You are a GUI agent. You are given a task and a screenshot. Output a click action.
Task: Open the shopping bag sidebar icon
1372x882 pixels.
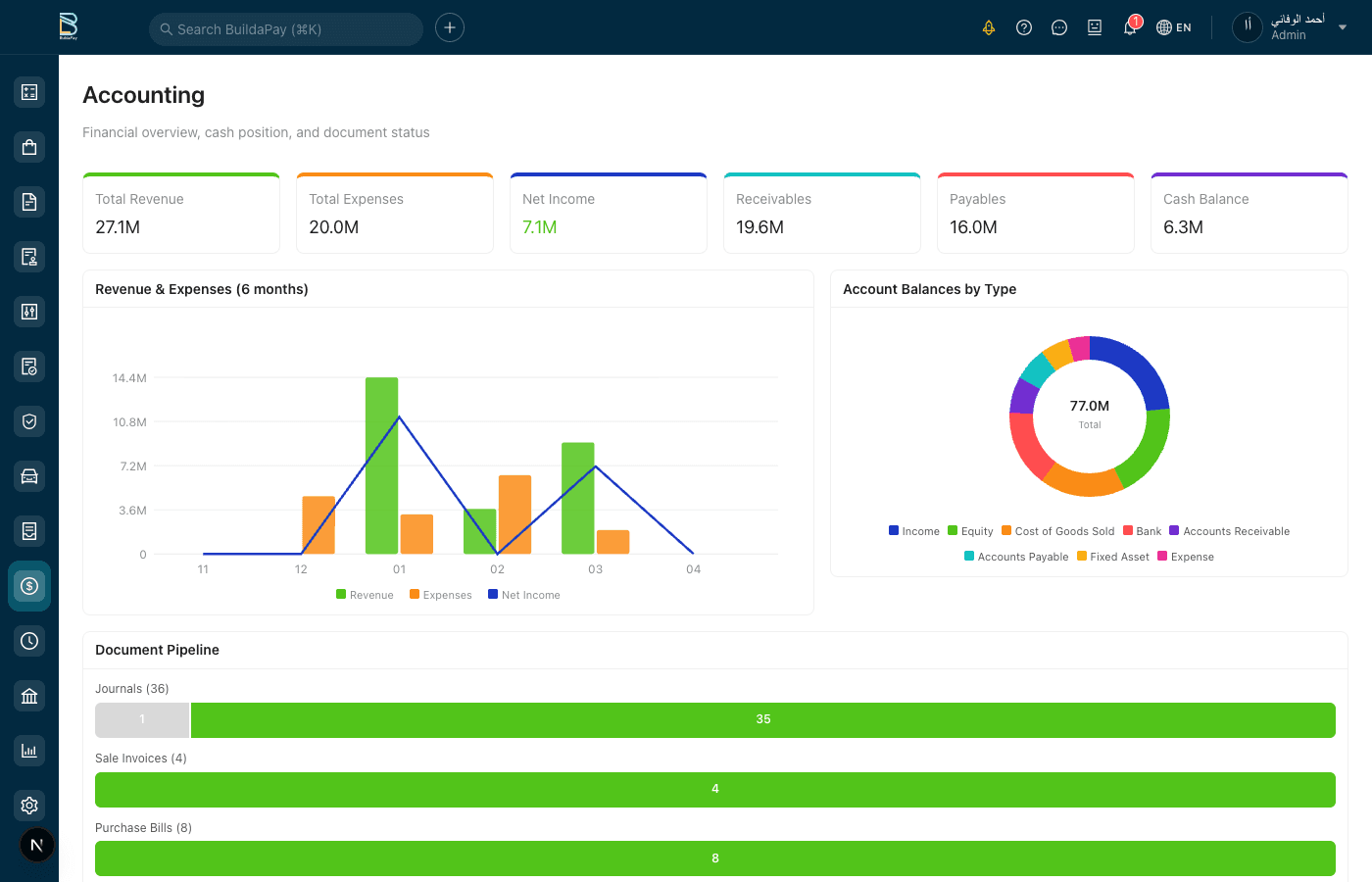[29, 147]
